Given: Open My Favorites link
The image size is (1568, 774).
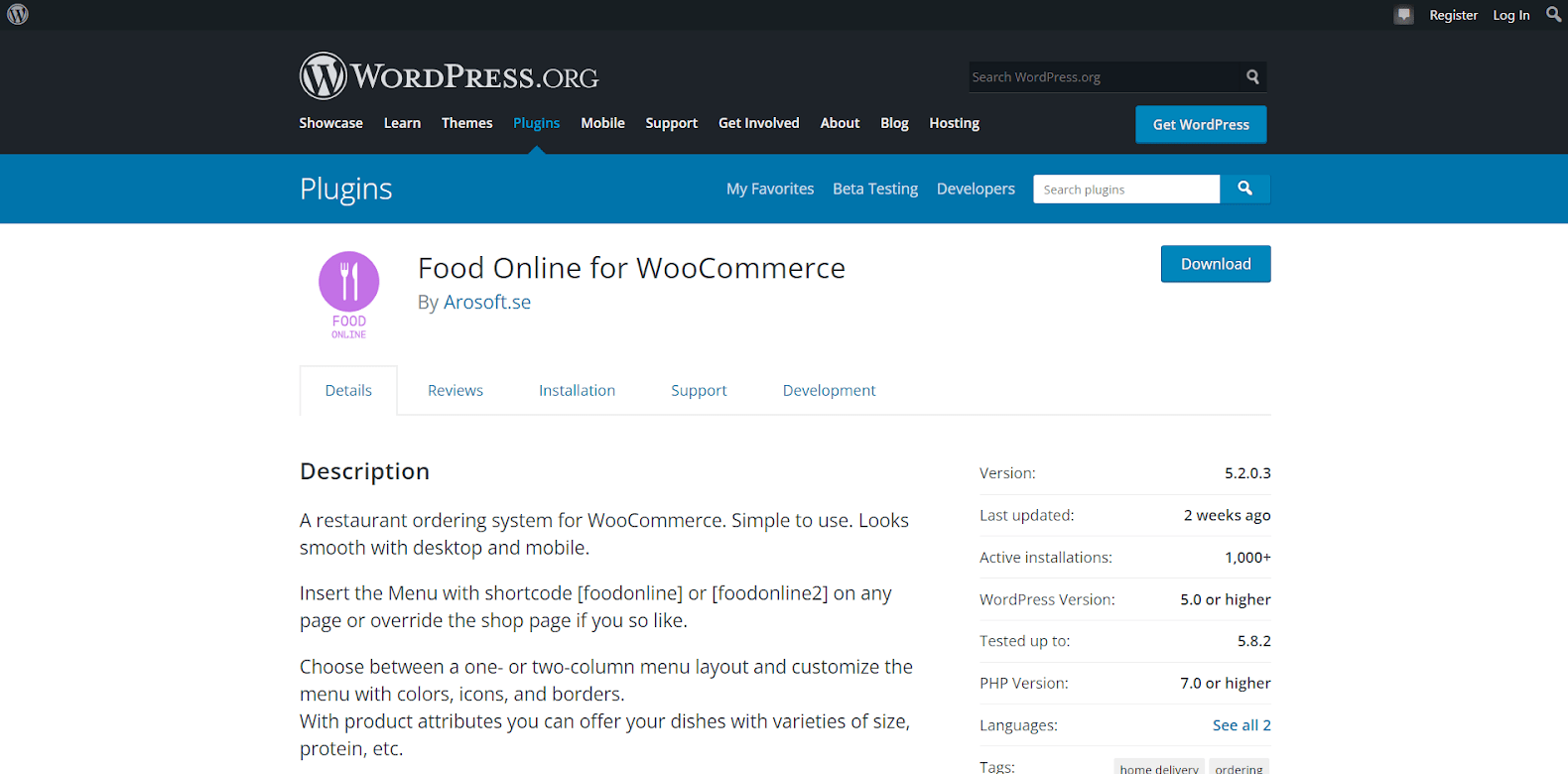Looking at the screenshot, I should (770, 189).
